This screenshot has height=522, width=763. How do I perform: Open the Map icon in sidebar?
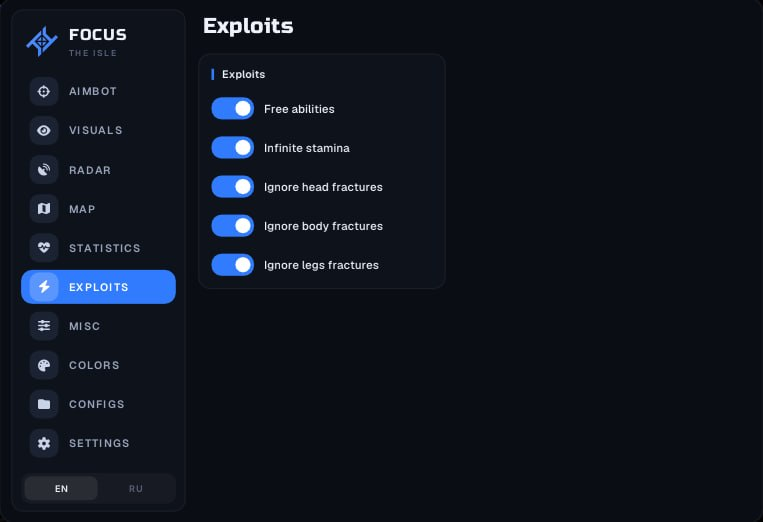pos(44,209)
